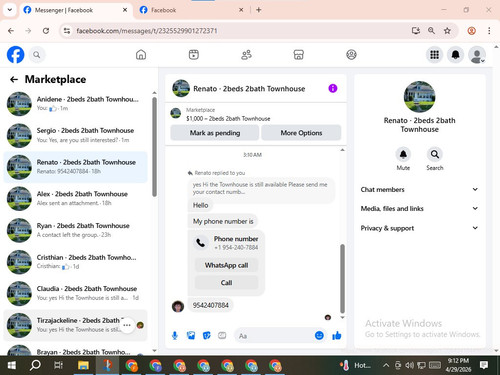This screenshot has width=500, height=375.
Task: Open the $1,000 townhouse listing link
Action: (x=228, y=118)
